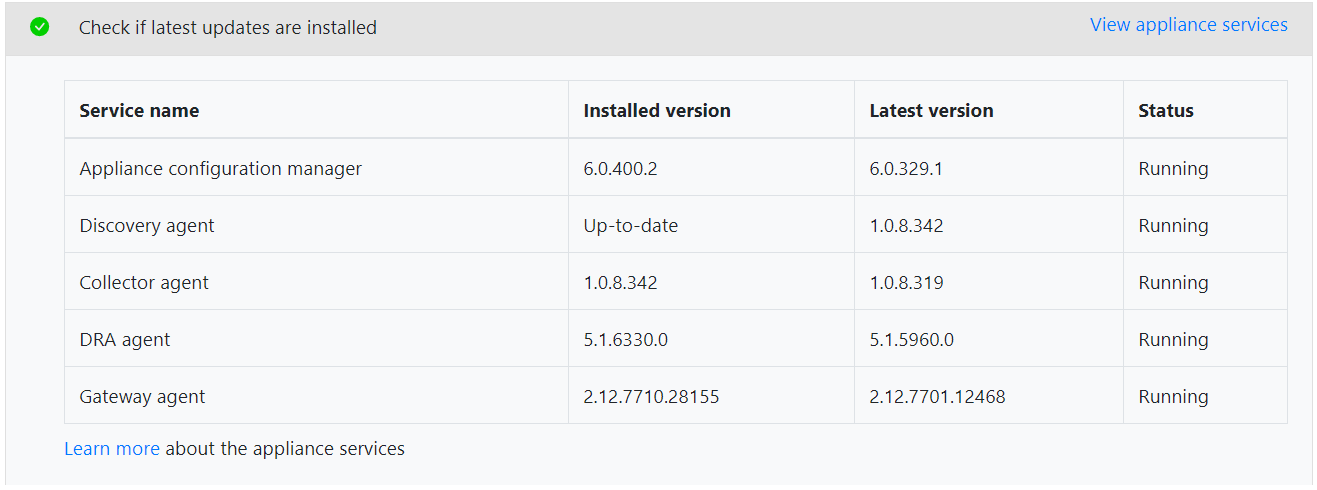Select the DRA agent service name
The width and height of the screenshot is (1317, 490).
tap(124, 340)
